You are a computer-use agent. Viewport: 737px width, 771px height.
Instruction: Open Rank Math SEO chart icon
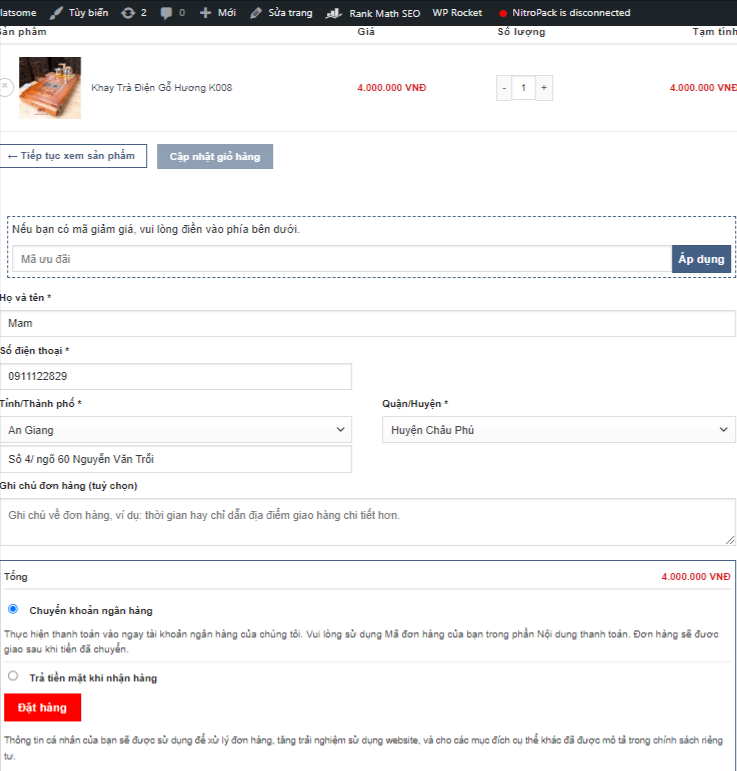(x=335, y=13)
